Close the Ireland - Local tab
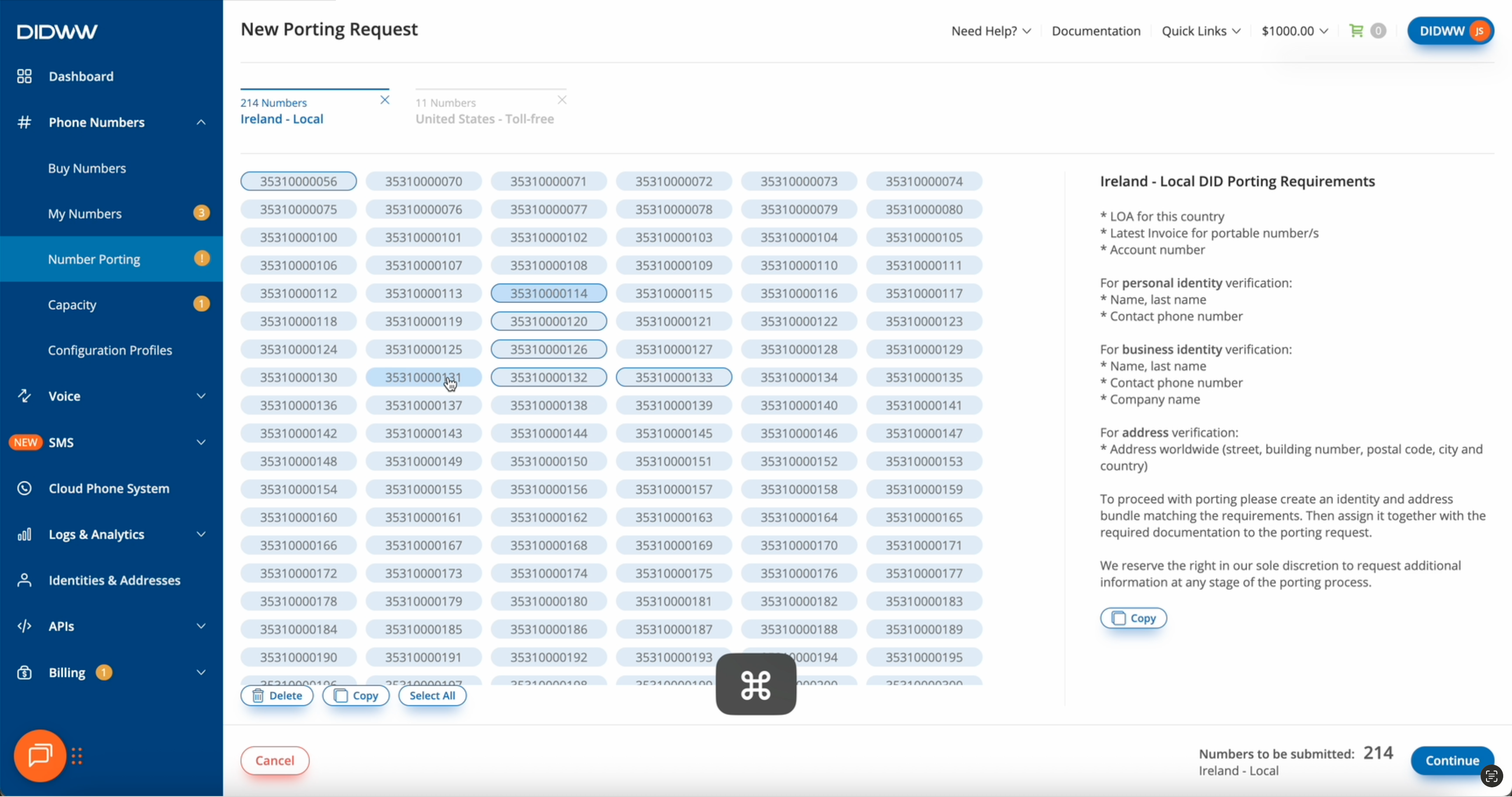 coord(385,100)
